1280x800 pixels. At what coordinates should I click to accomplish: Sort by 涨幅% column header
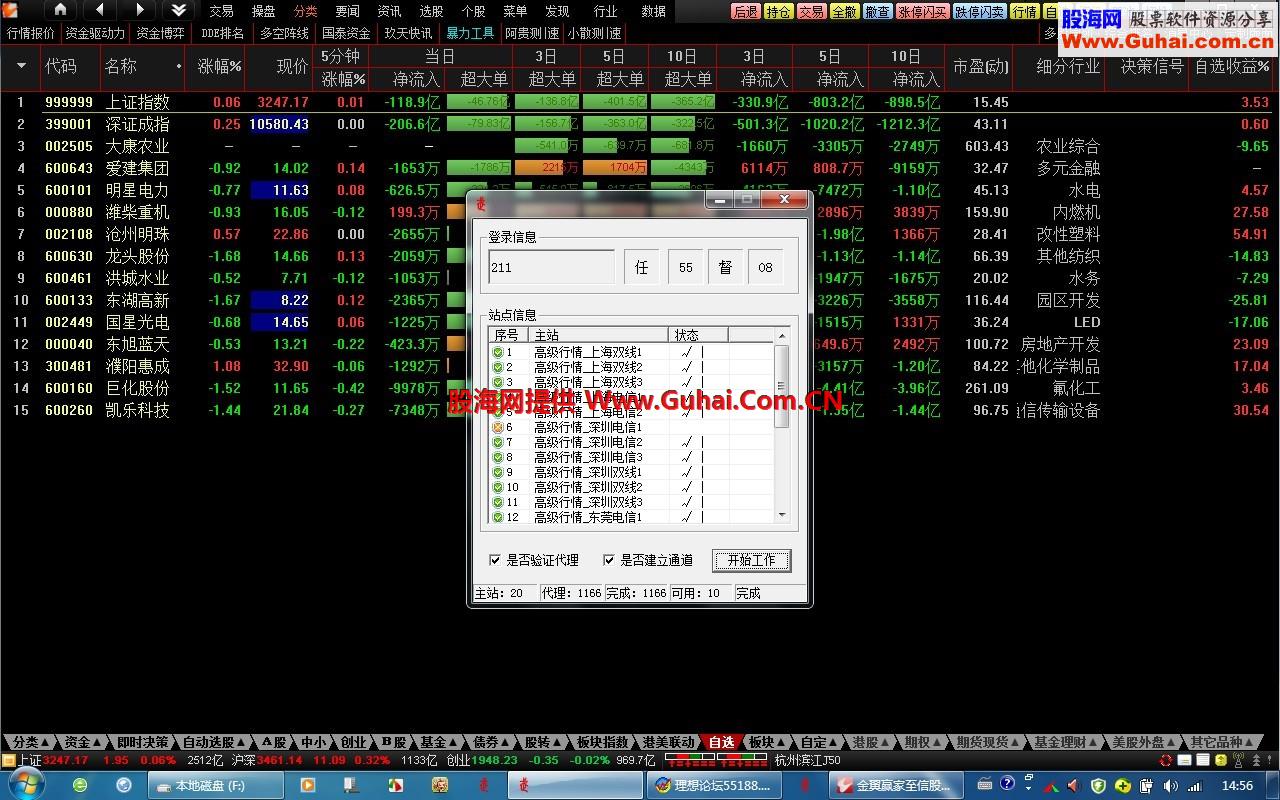click(x=220, y=66)
